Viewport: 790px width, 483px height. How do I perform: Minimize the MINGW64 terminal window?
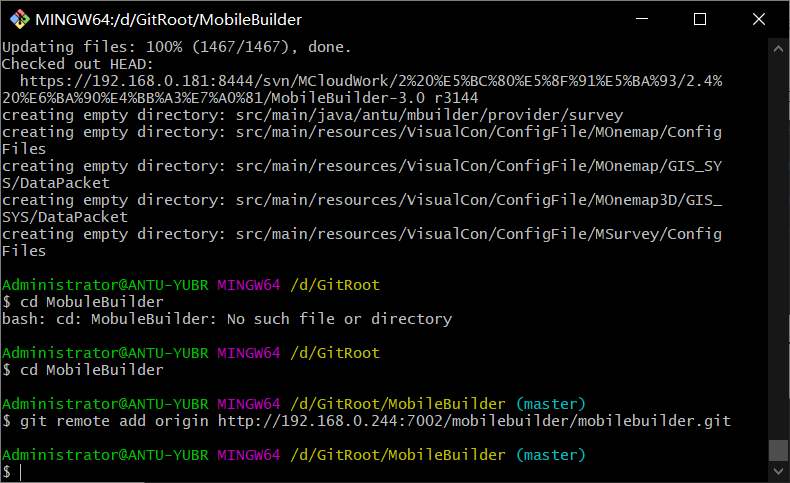tap(642, 19)
